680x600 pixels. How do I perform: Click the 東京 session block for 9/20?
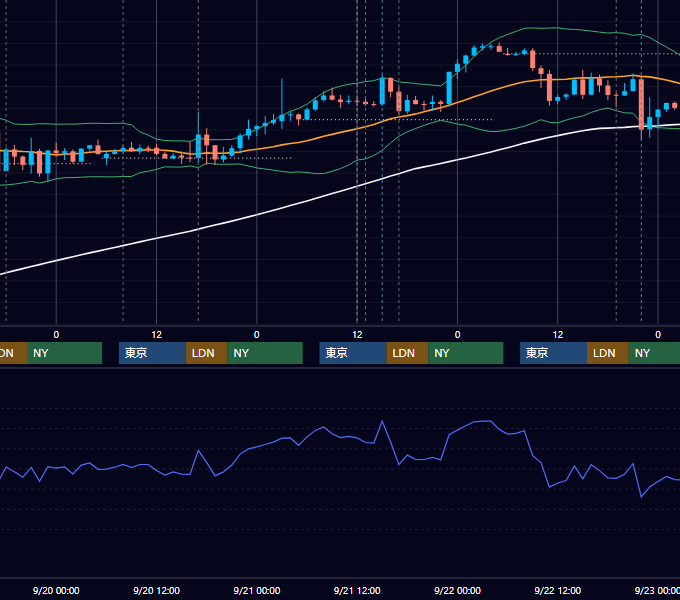152,353
